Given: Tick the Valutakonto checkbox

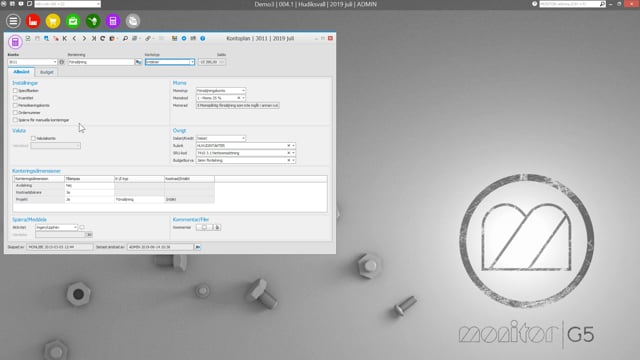Looking at the screenshot, I should point(33,138).
